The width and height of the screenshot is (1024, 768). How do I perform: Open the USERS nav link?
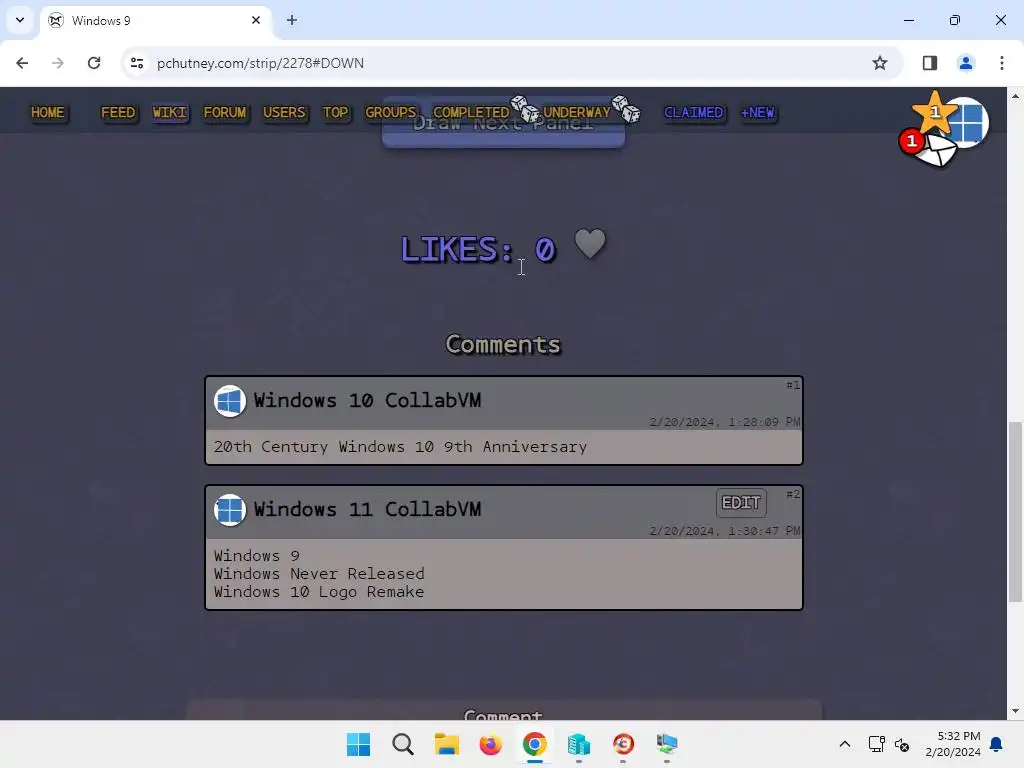pyautogui.click(x=284, y=112)
